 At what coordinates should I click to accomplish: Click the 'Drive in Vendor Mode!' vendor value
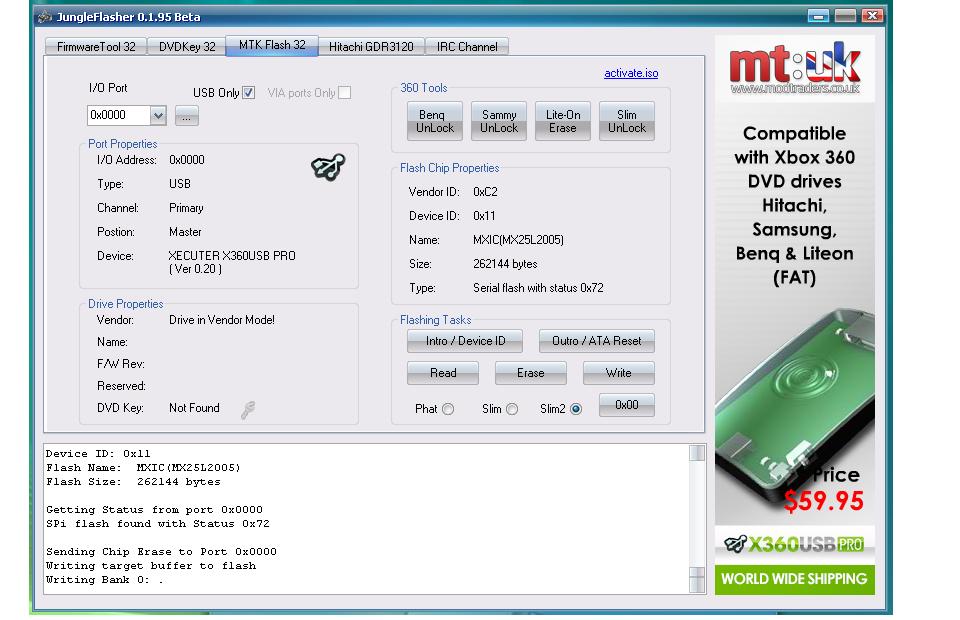click(222, 320)
